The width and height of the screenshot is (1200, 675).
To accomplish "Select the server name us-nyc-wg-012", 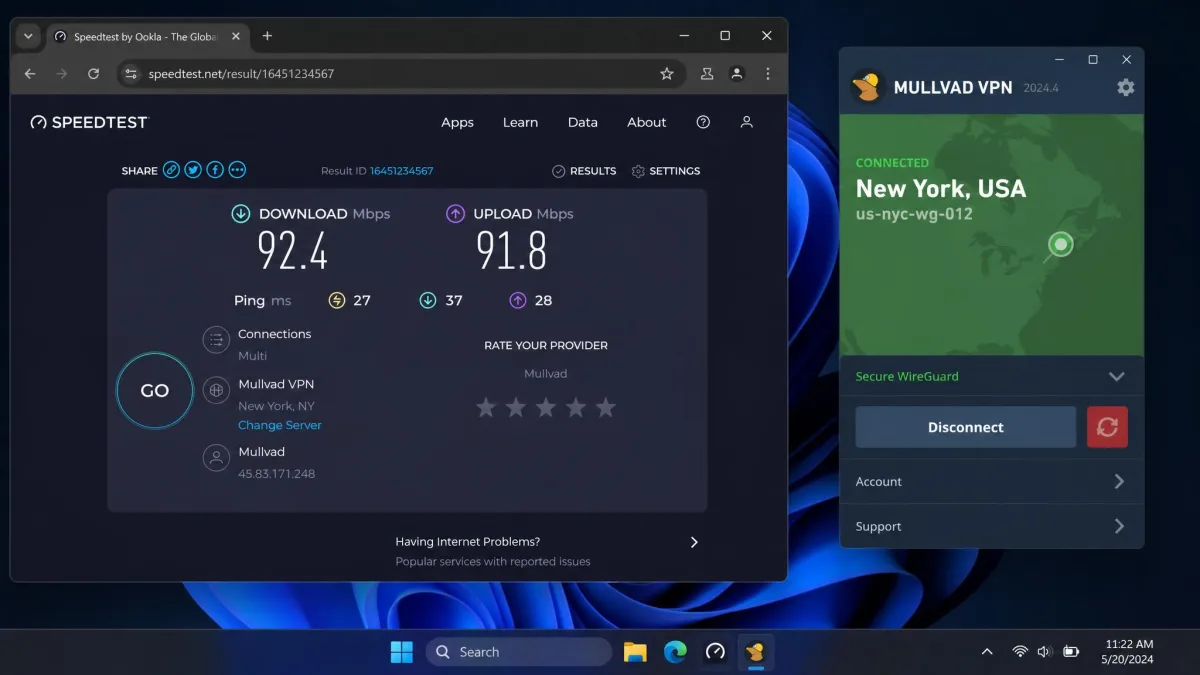I will tap(914, 214).
